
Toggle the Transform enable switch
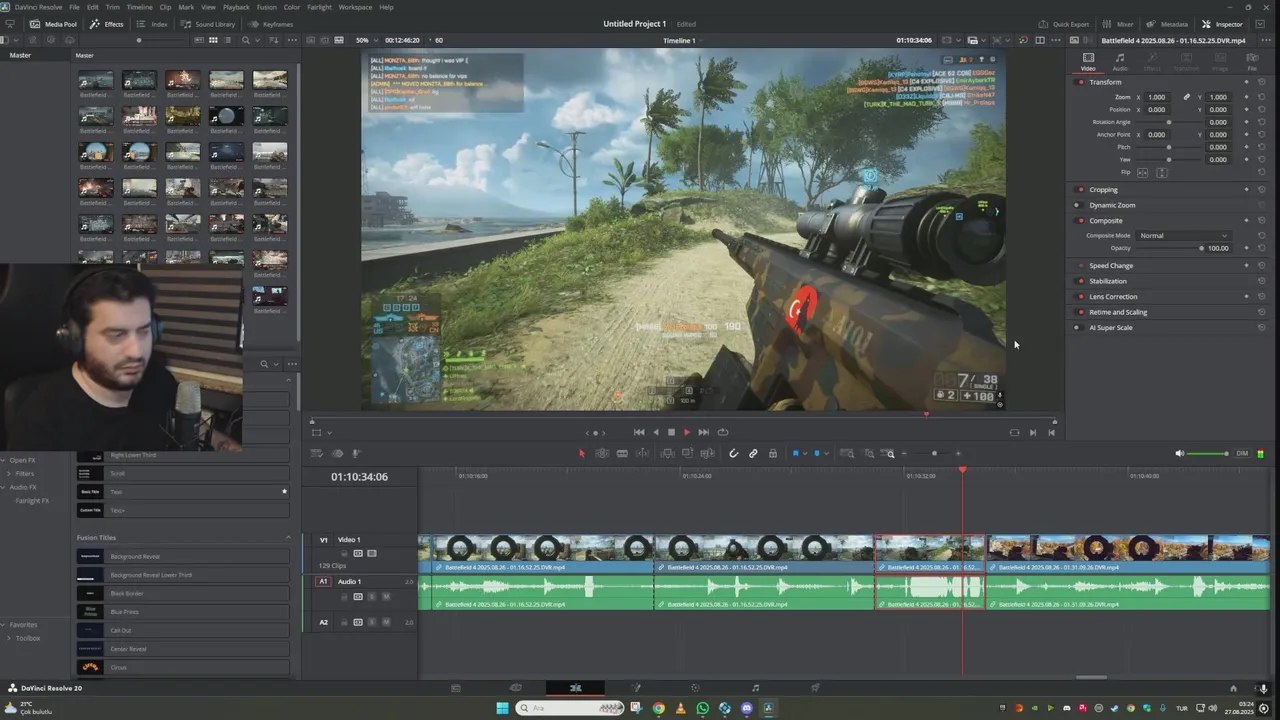point(1078,82)
